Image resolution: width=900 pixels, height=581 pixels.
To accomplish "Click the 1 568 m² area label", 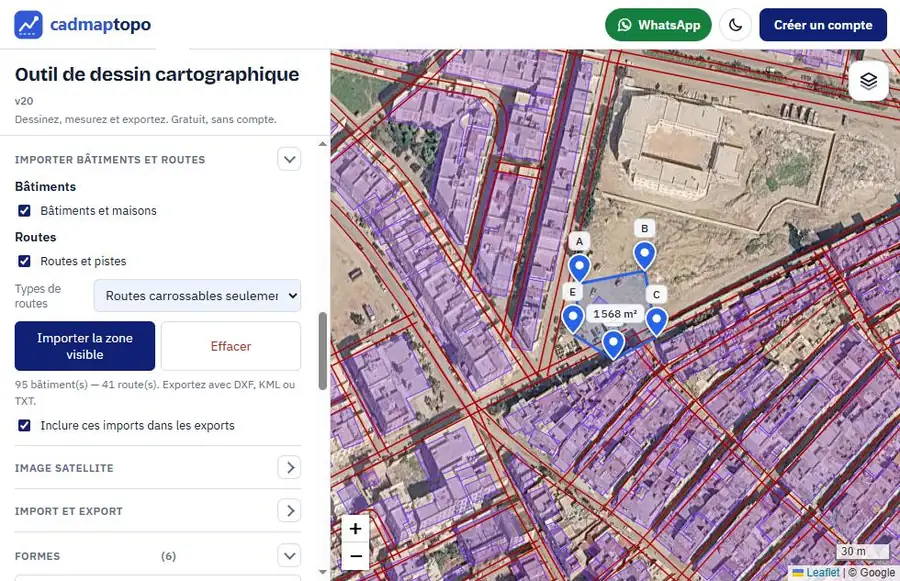I will (x=615, y=314).
